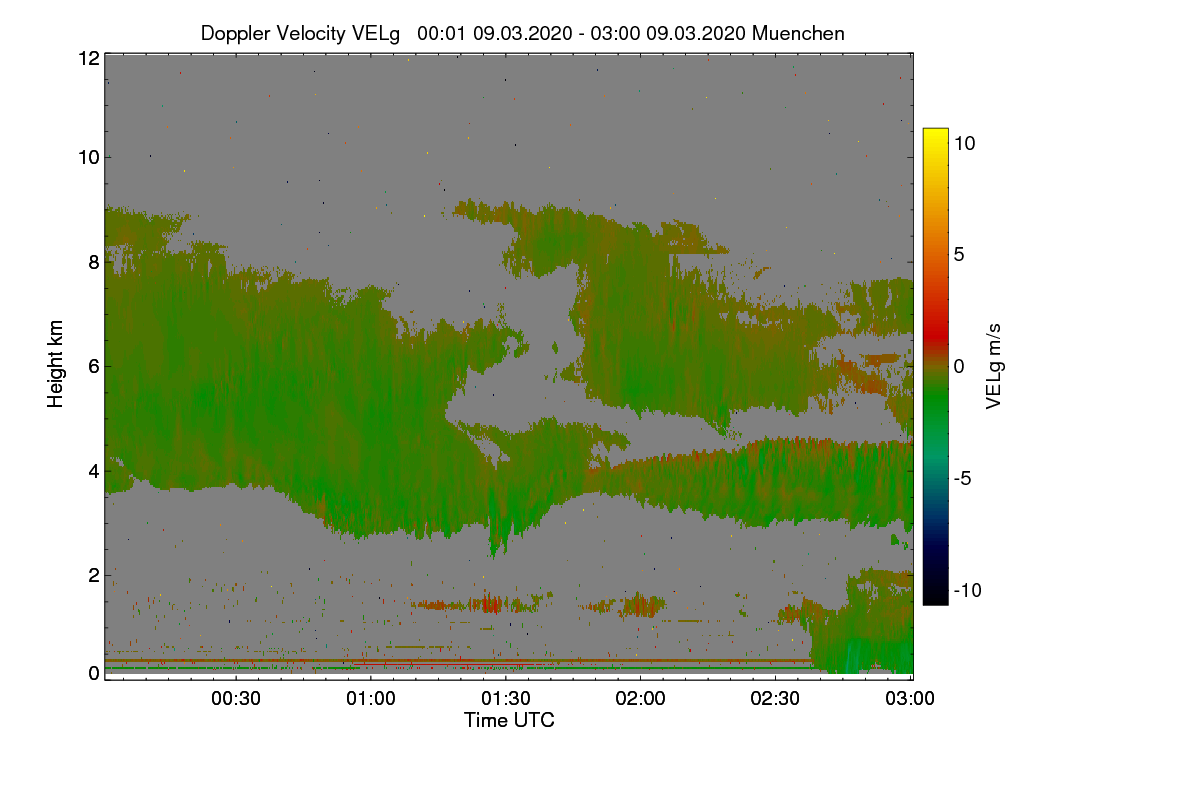Click the 'VELg m/s' colorbar label
Viewport: 1200px width, 800px height.
(x=993, y=364)
